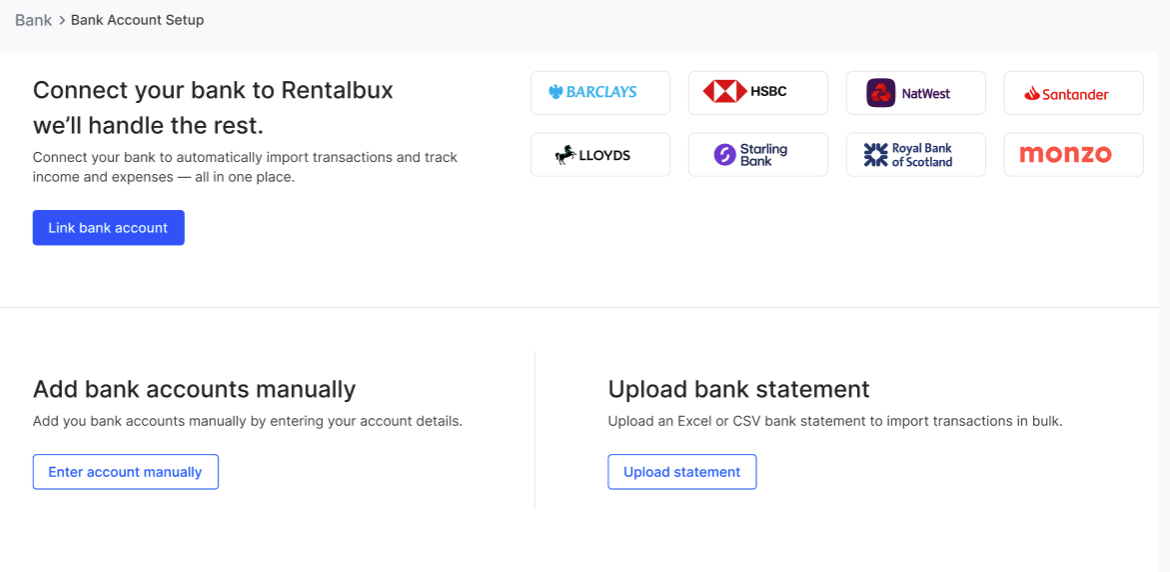Pick the Royal Bank of Scotland card
The height and width of the screenshot is (572, 1170).
click(x=916, y=155)
